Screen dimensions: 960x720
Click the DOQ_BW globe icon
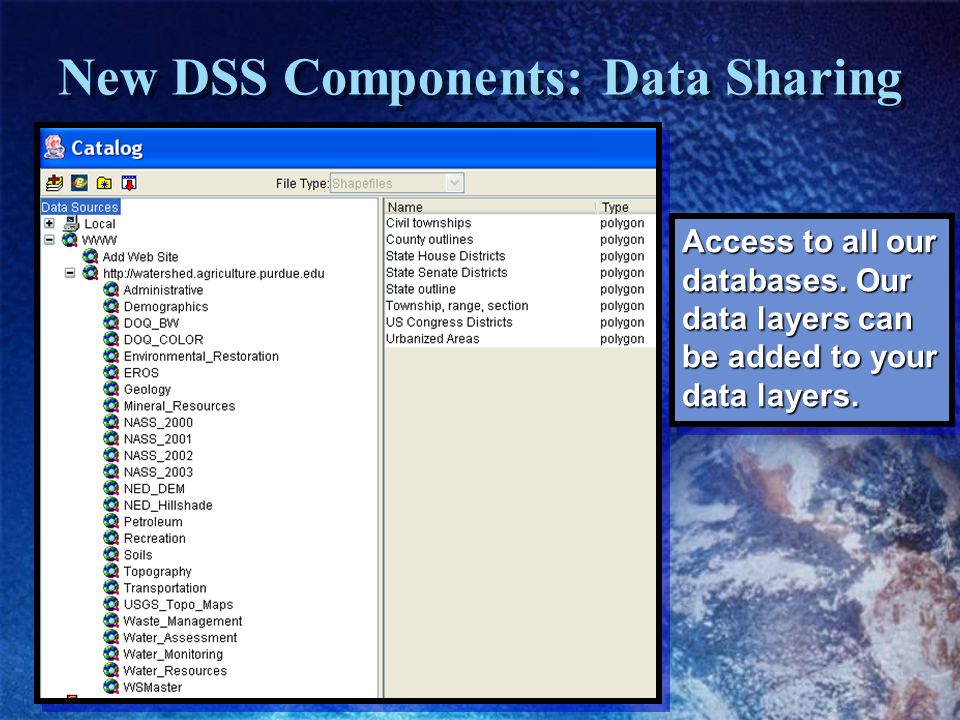point(111,322)
